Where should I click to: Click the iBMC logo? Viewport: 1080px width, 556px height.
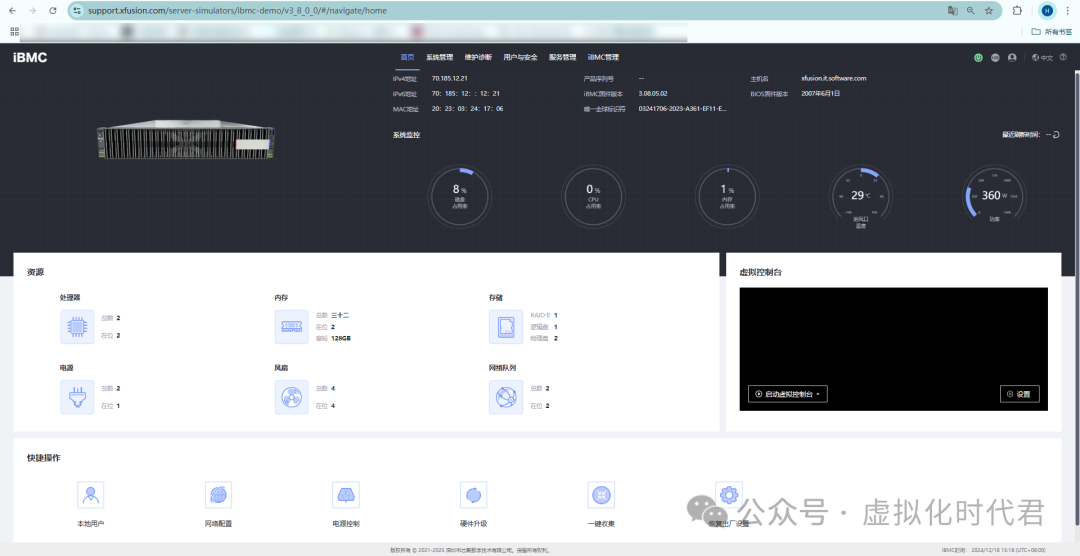(x=30, y=58)
